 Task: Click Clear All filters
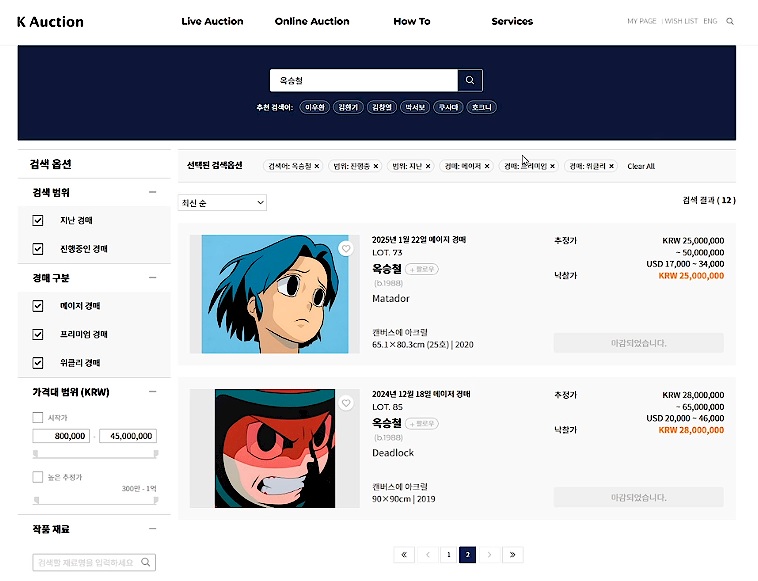(x=641, y=166)
